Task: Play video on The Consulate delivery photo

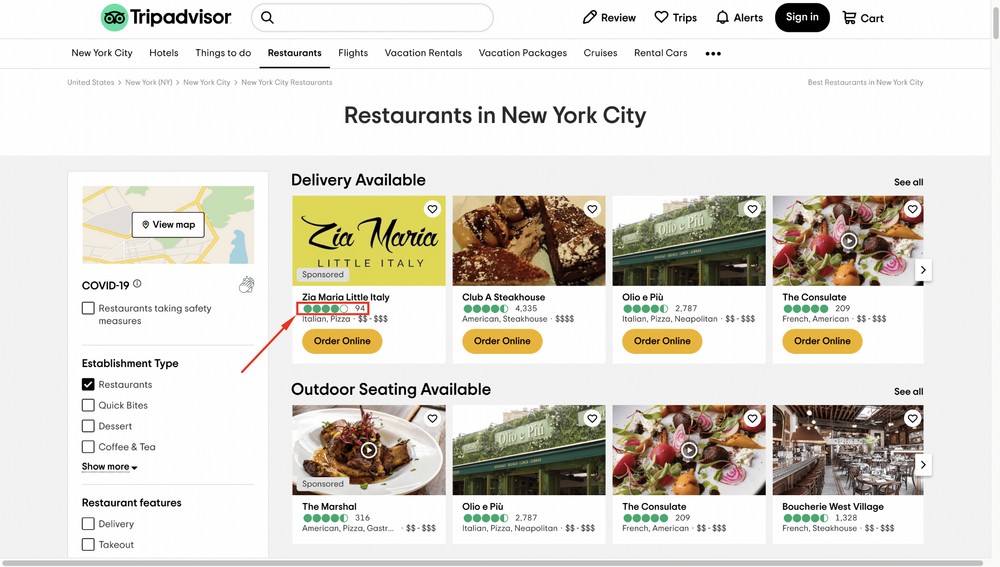Action: click(848, 240)
